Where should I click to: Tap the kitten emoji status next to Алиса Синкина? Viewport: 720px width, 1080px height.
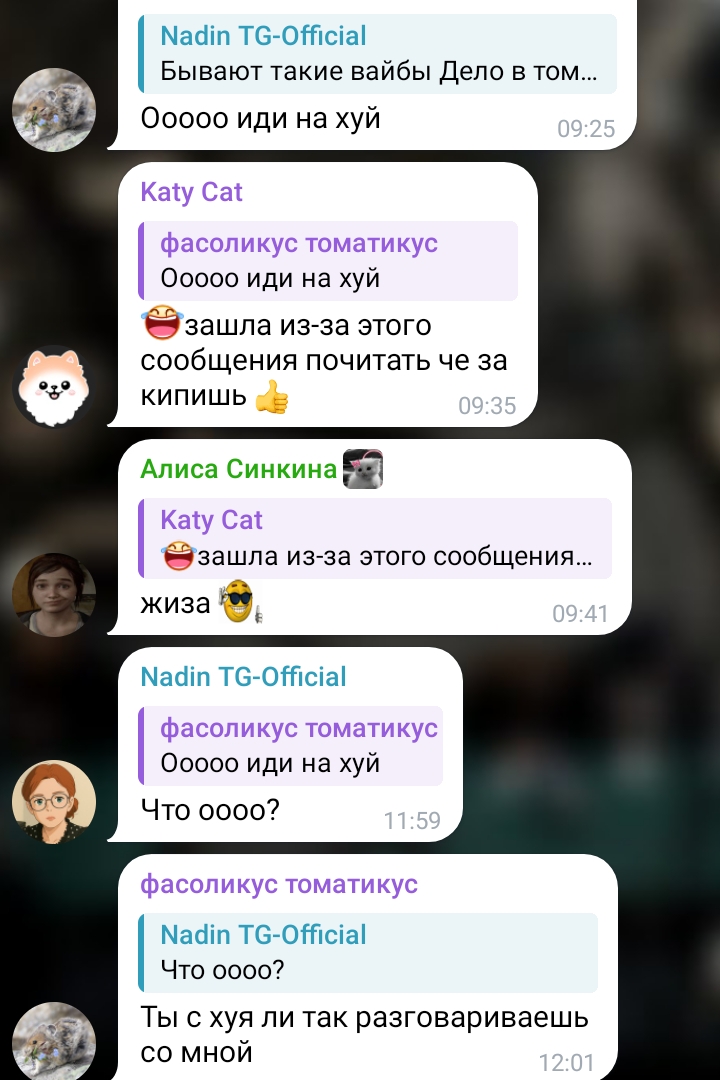[362, 469]
